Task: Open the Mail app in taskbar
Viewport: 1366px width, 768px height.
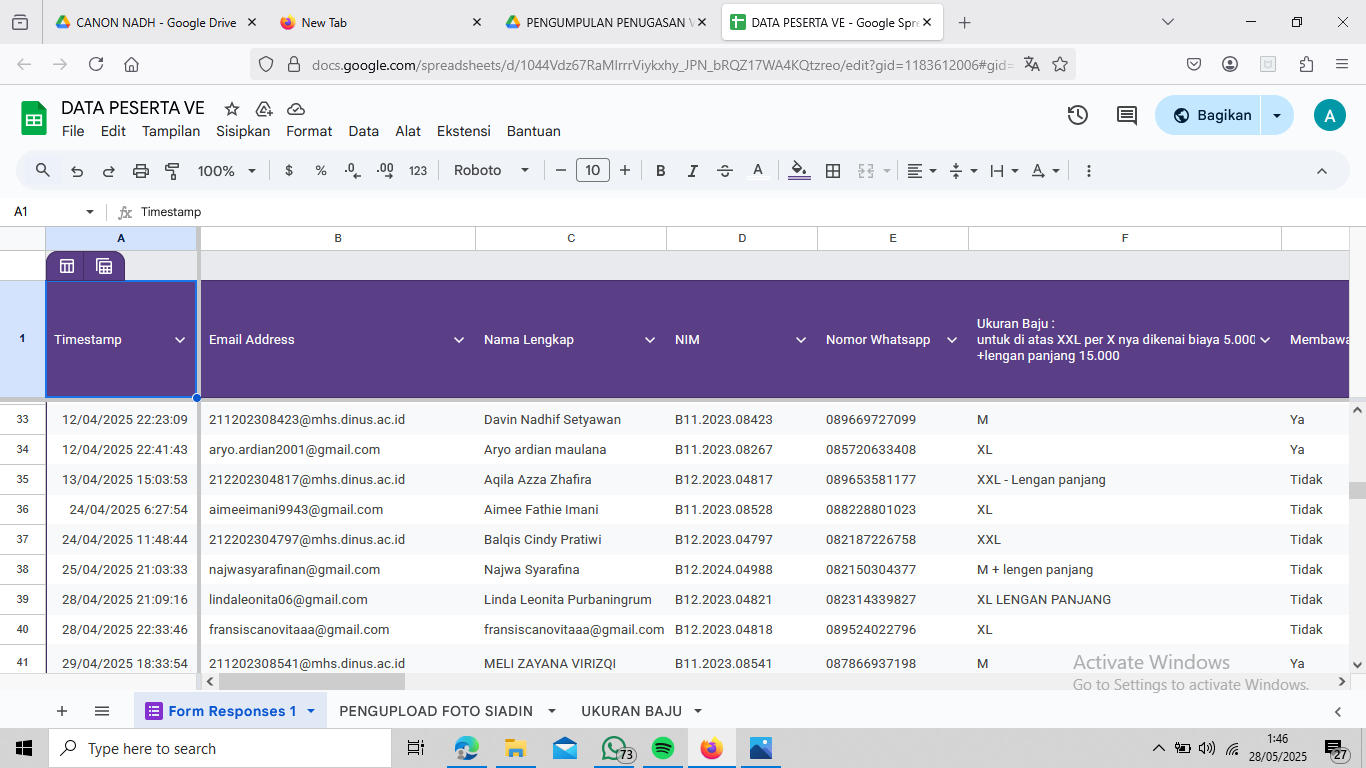Action: point(565,748)
